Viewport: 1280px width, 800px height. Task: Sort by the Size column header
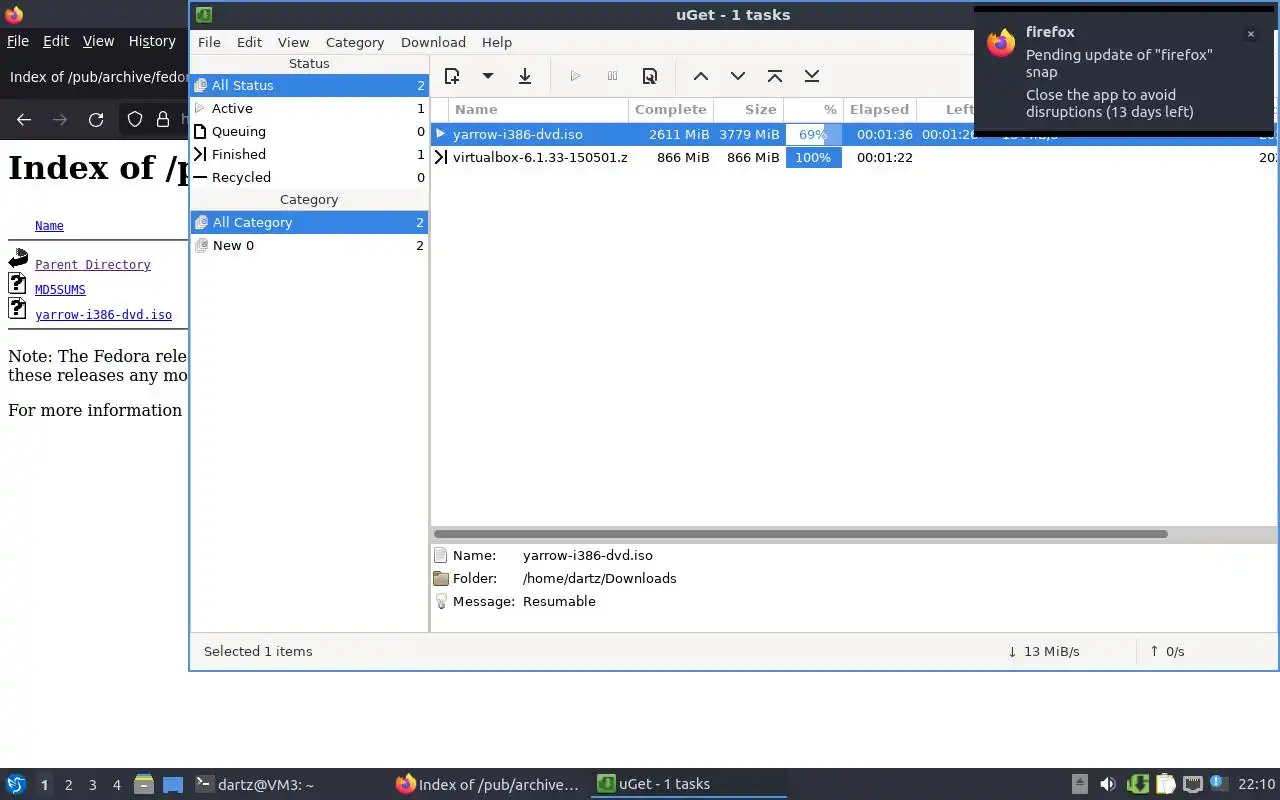748,109
